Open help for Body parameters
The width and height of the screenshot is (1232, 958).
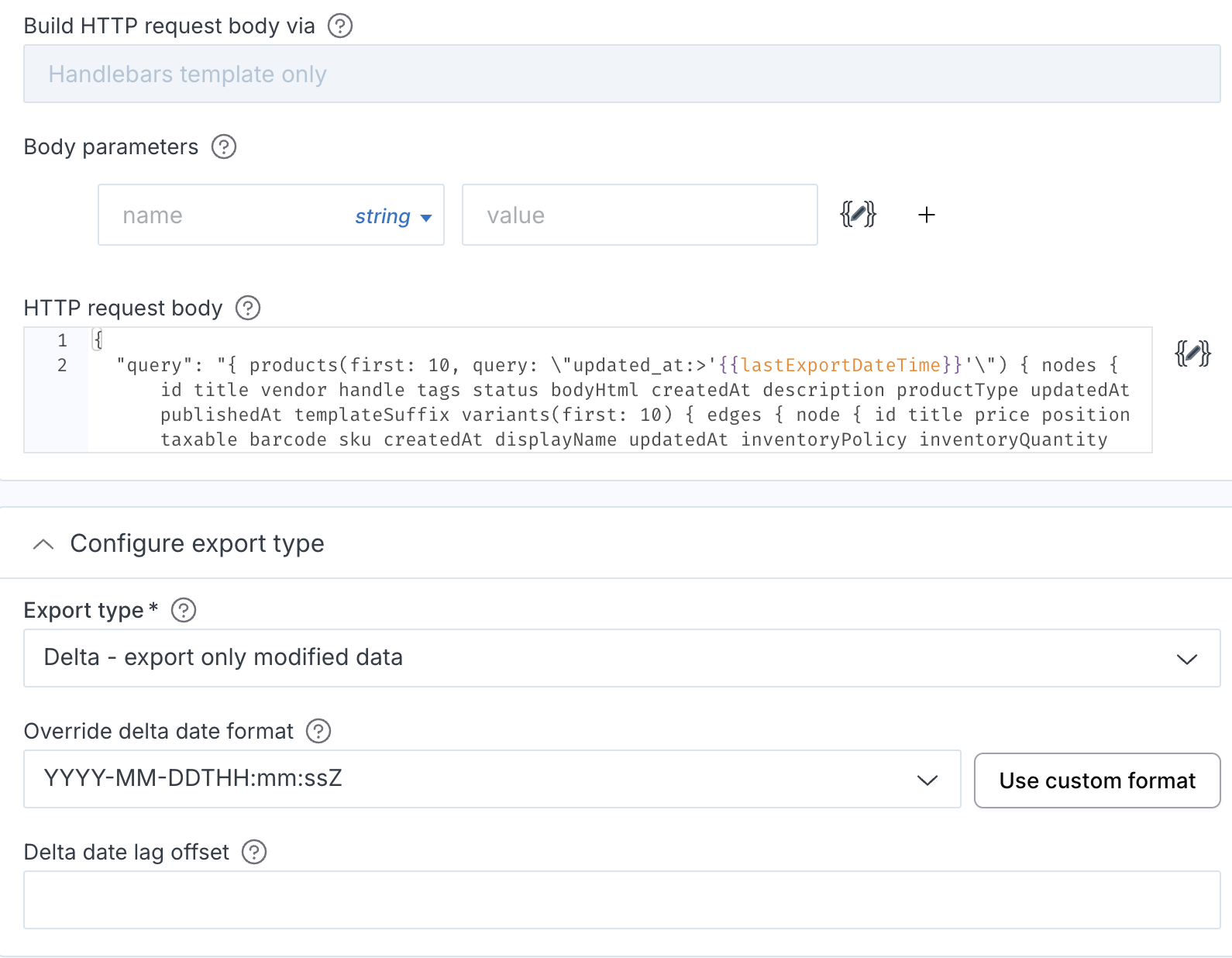point(224,146)
